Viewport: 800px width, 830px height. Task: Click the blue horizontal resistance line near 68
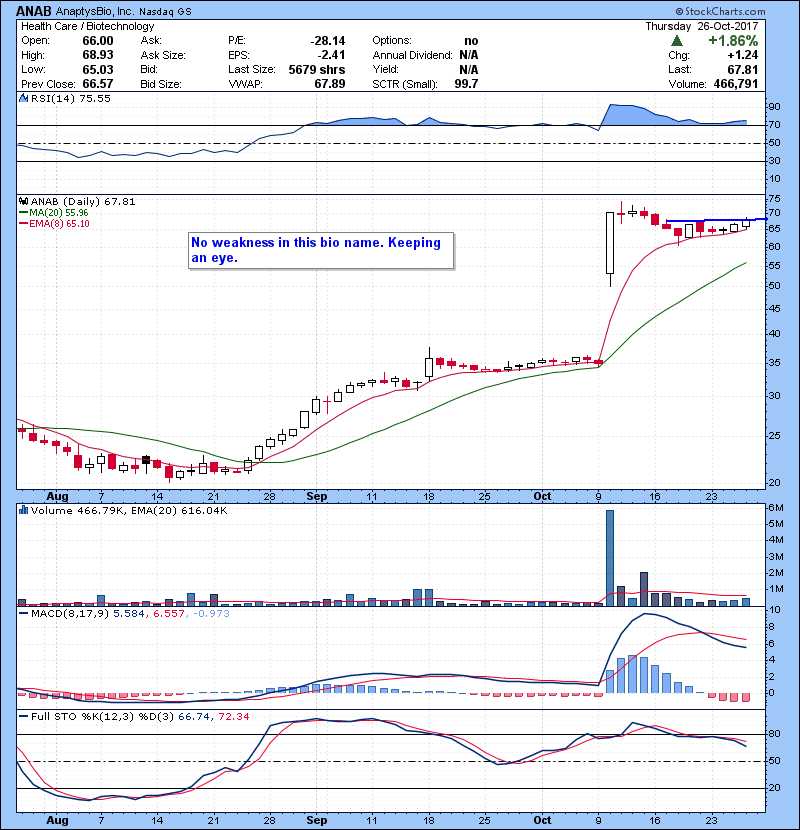716,220
